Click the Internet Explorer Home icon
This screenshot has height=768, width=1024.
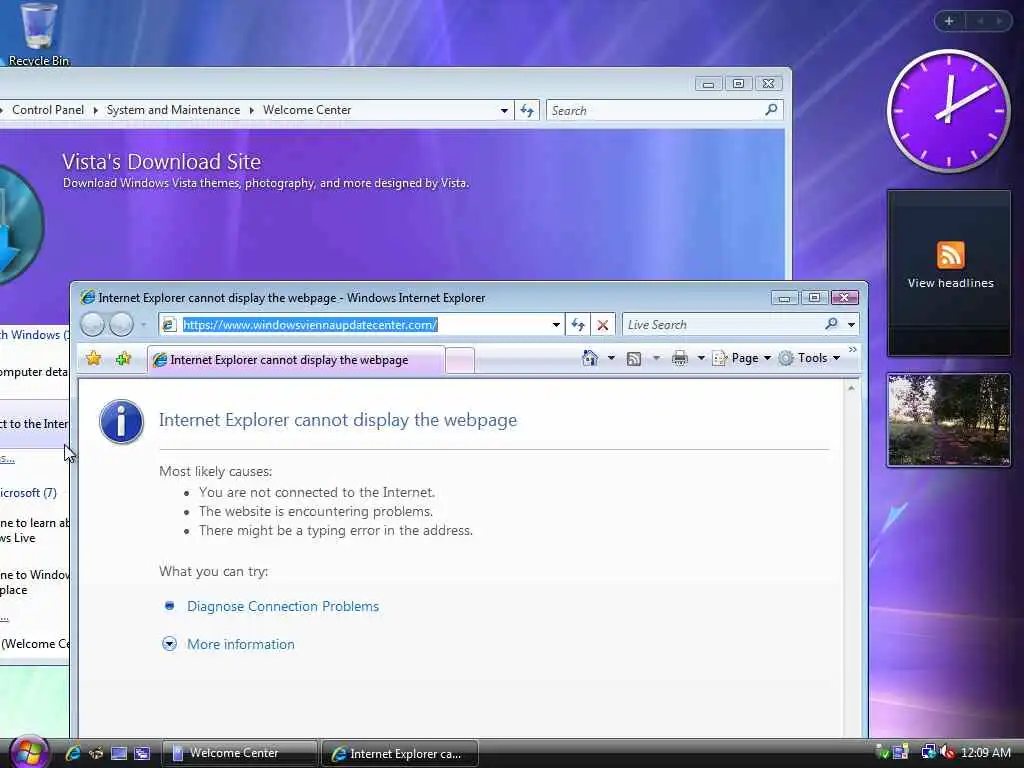[590, 358]
